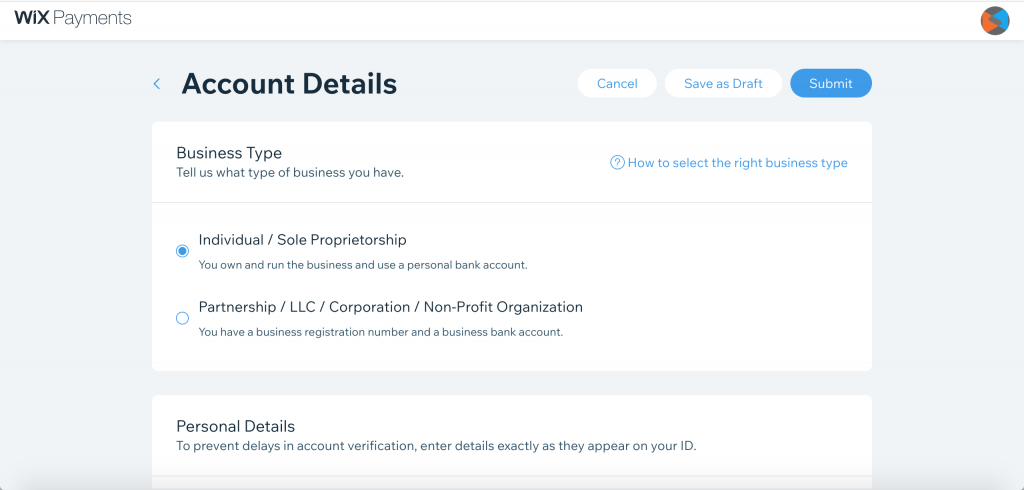Click the Account Details page heading
This screenshot has height=490, width=1024.
point(289,84)
